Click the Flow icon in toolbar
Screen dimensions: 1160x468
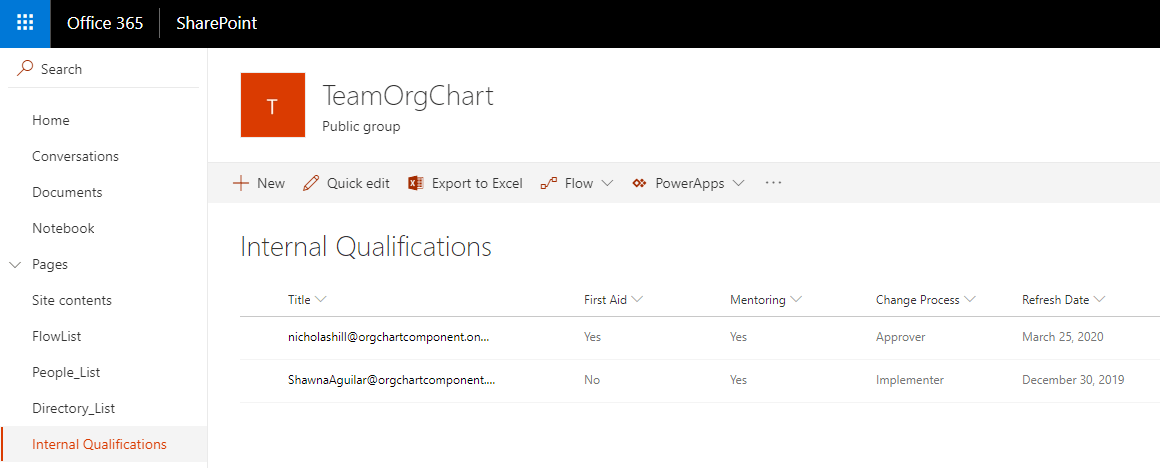548,183
